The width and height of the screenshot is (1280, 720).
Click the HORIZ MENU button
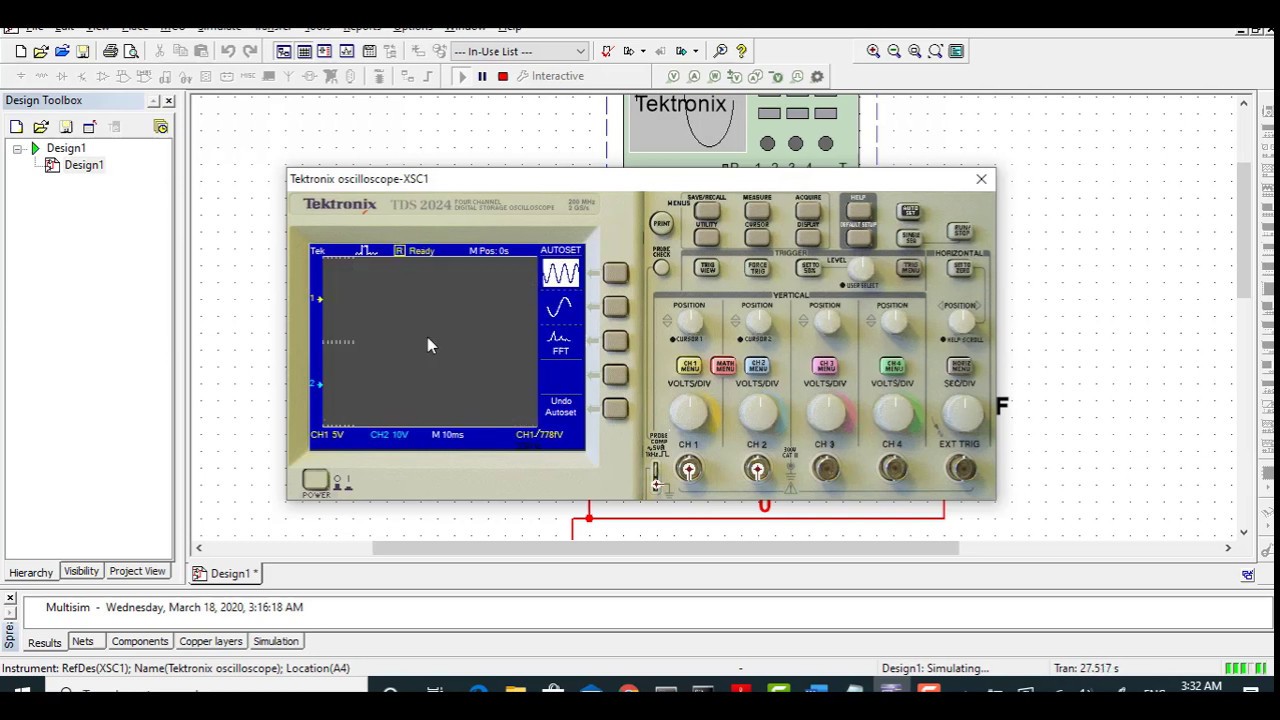click(x=960, y=367)
